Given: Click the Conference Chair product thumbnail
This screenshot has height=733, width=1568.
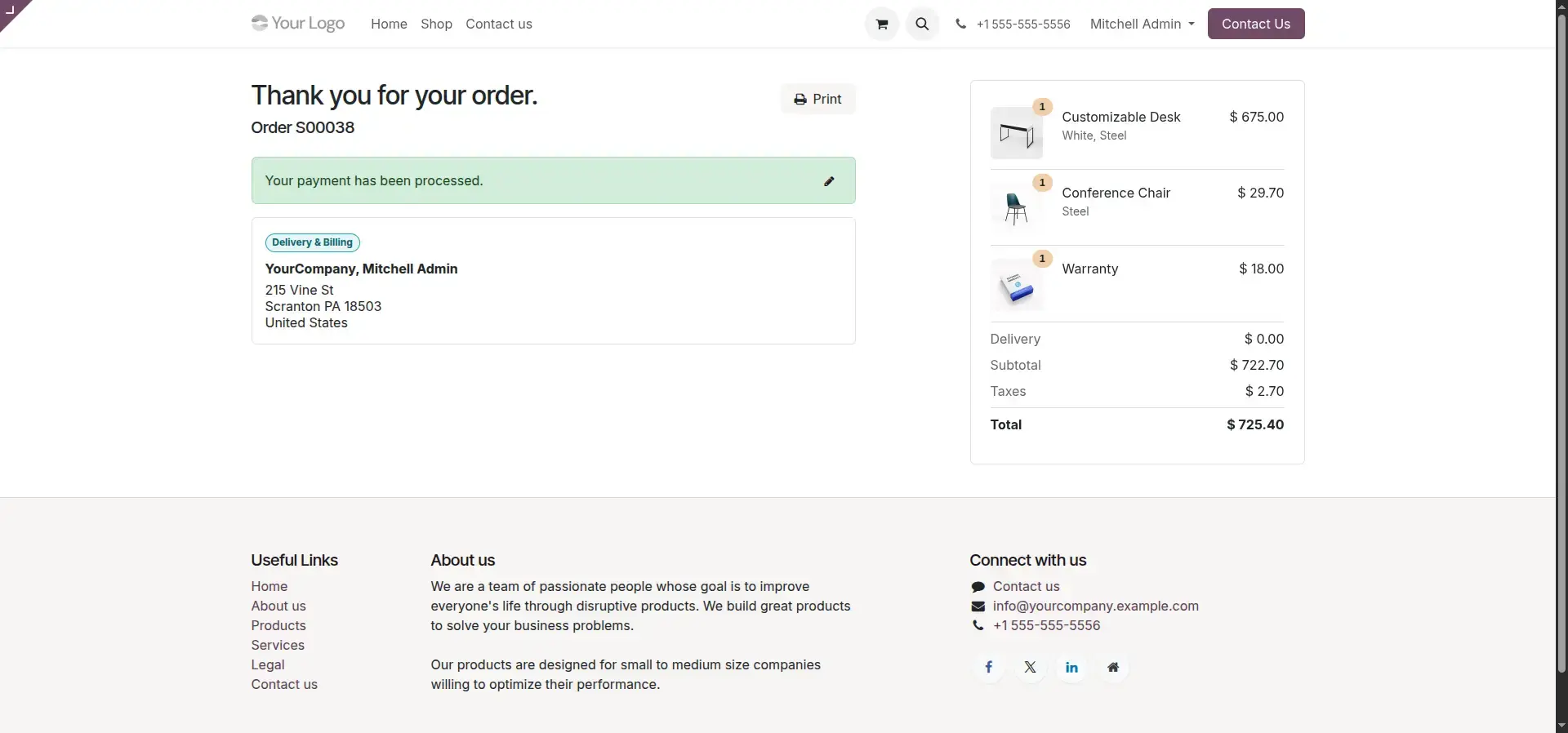Looking at the screenshot, I should click(1016, 209).
